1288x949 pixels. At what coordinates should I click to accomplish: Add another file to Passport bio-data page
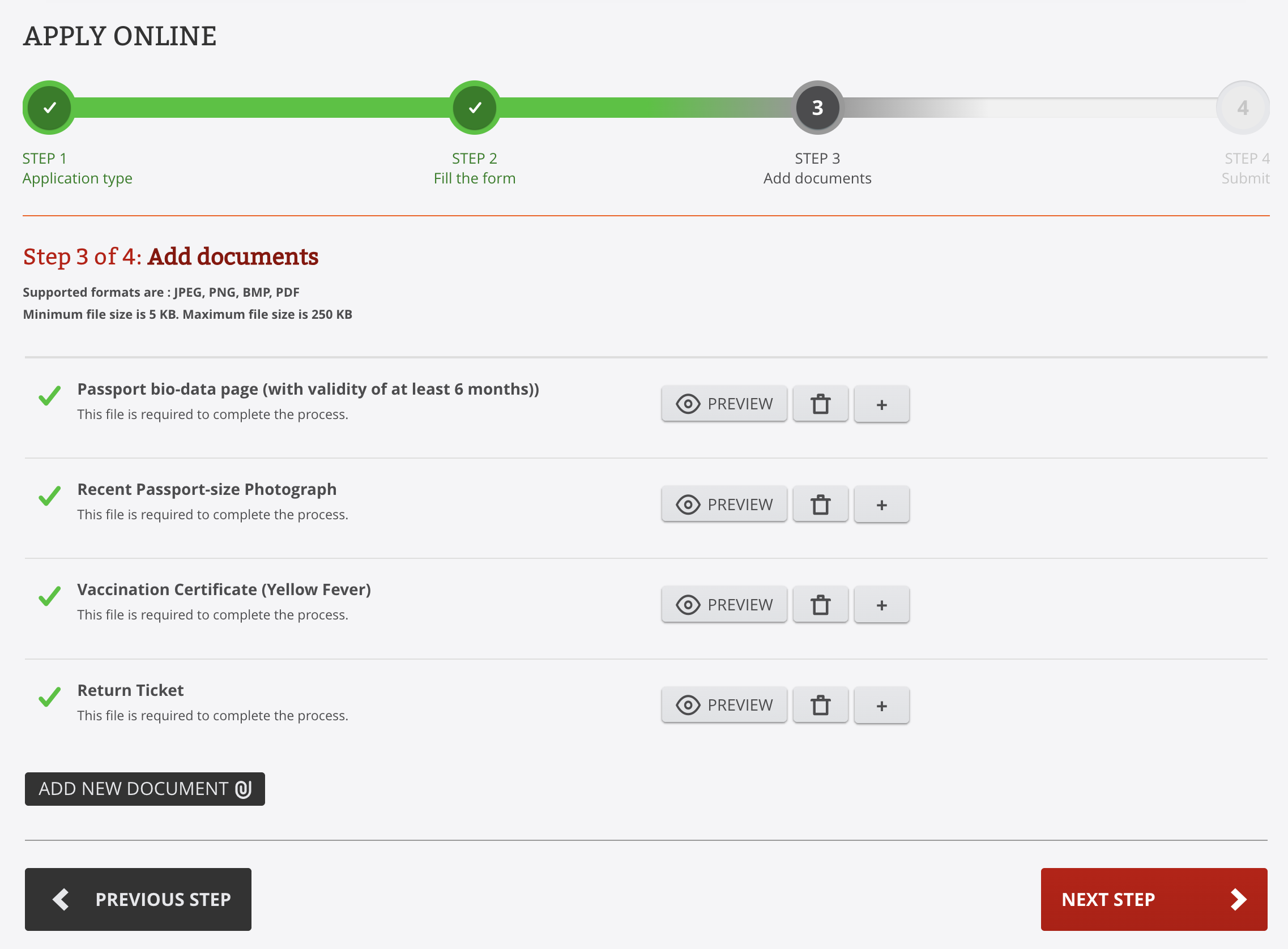tap(881, 404)
